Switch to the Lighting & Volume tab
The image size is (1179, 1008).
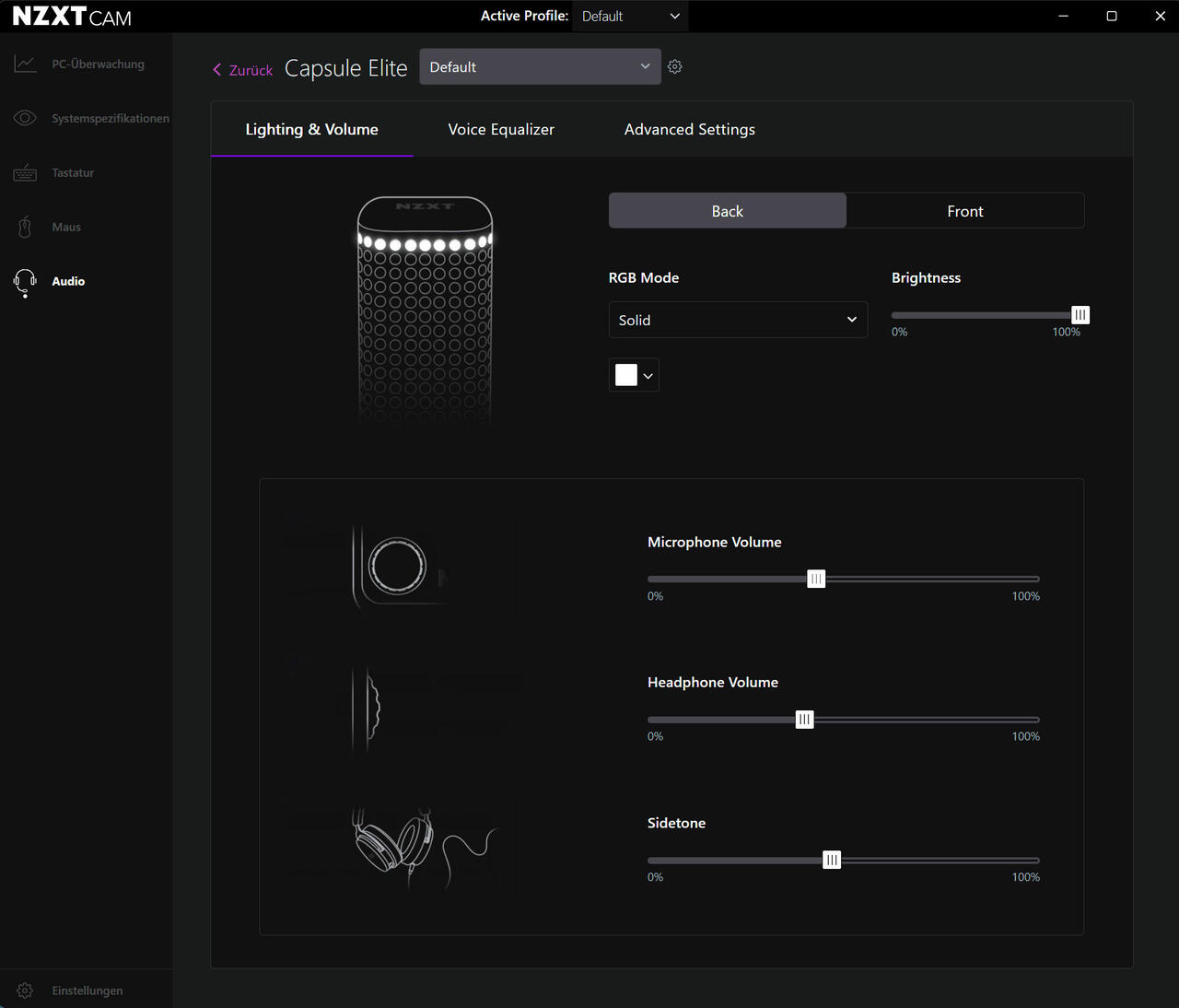(x=311, y=130)
